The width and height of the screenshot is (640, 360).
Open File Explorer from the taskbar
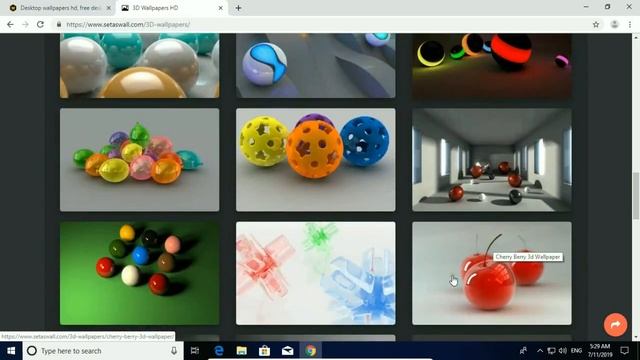[242, 351]
